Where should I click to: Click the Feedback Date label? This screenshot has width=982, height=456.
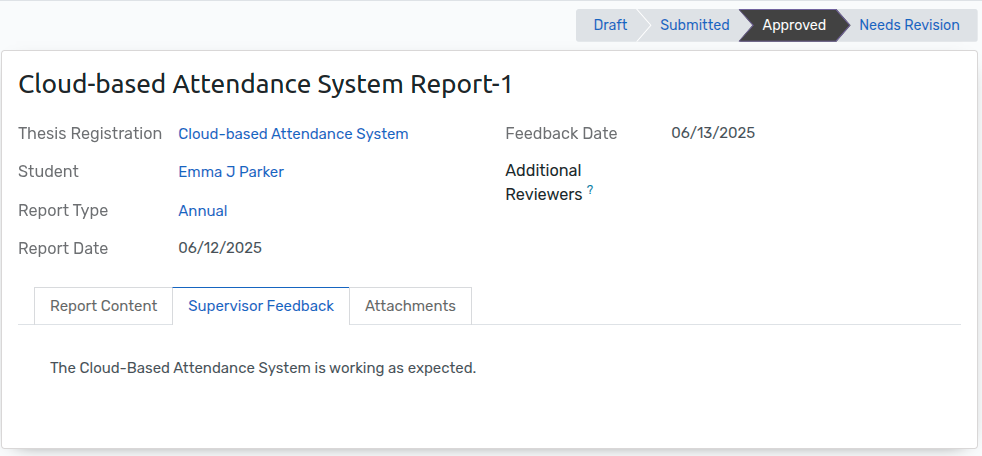(561, 133)
